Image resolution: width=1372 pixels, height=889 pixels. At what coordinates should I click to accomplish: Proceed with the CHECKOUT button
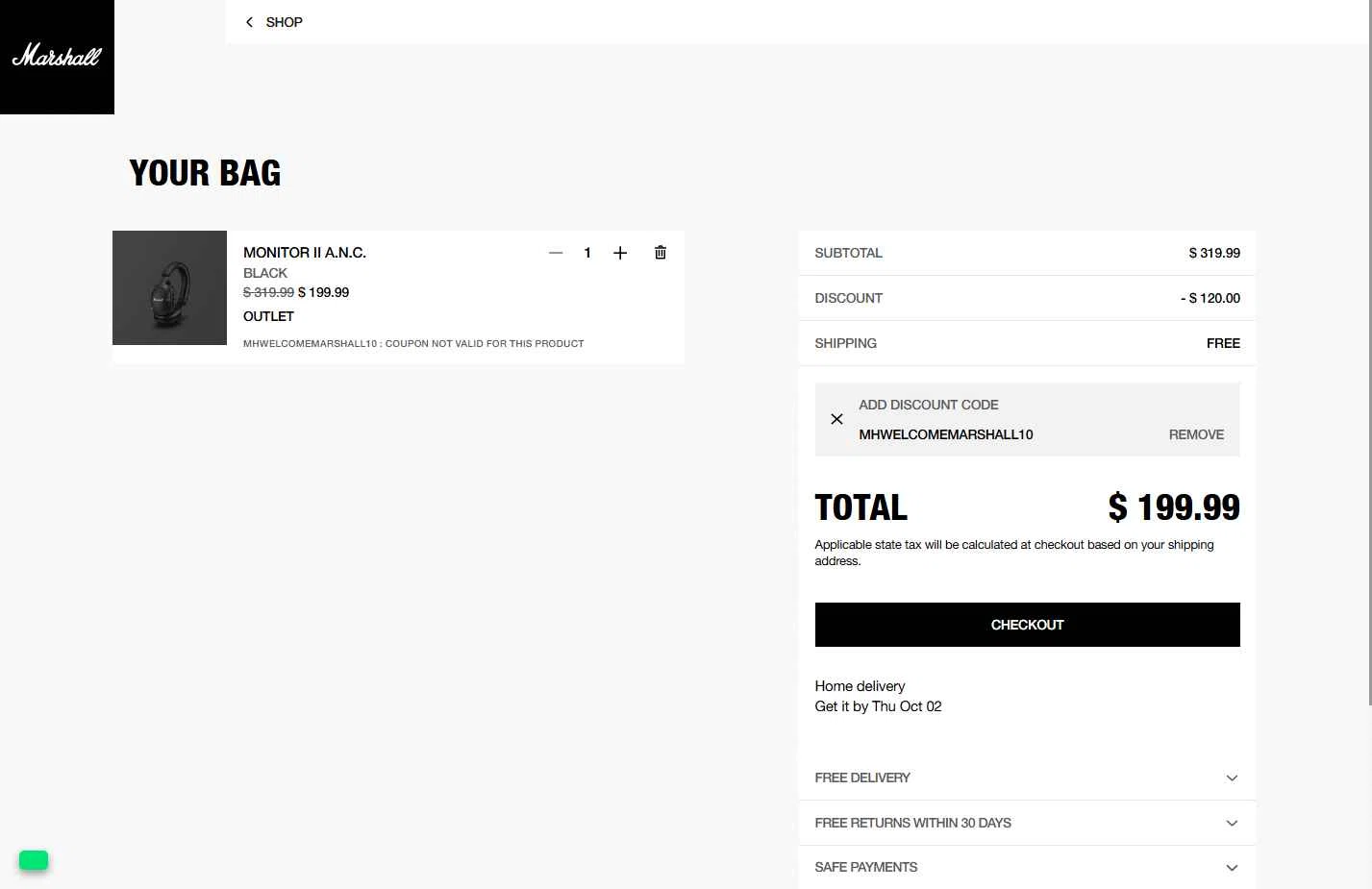click(x=1027, y=625)
